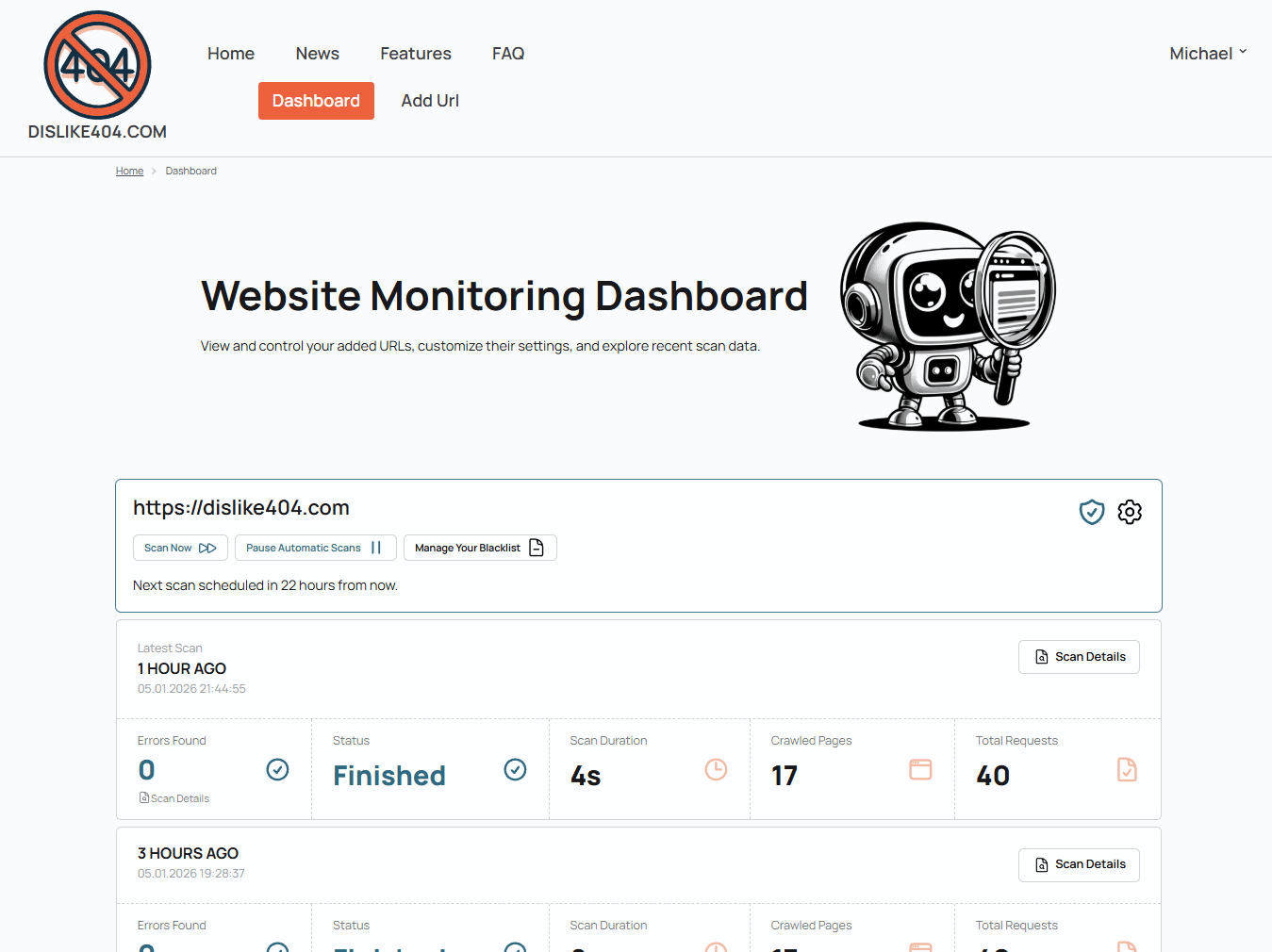This screenshot has width=1272, height=952.
Task: Switch to the Add Url tab
Action: coord(430,101)
